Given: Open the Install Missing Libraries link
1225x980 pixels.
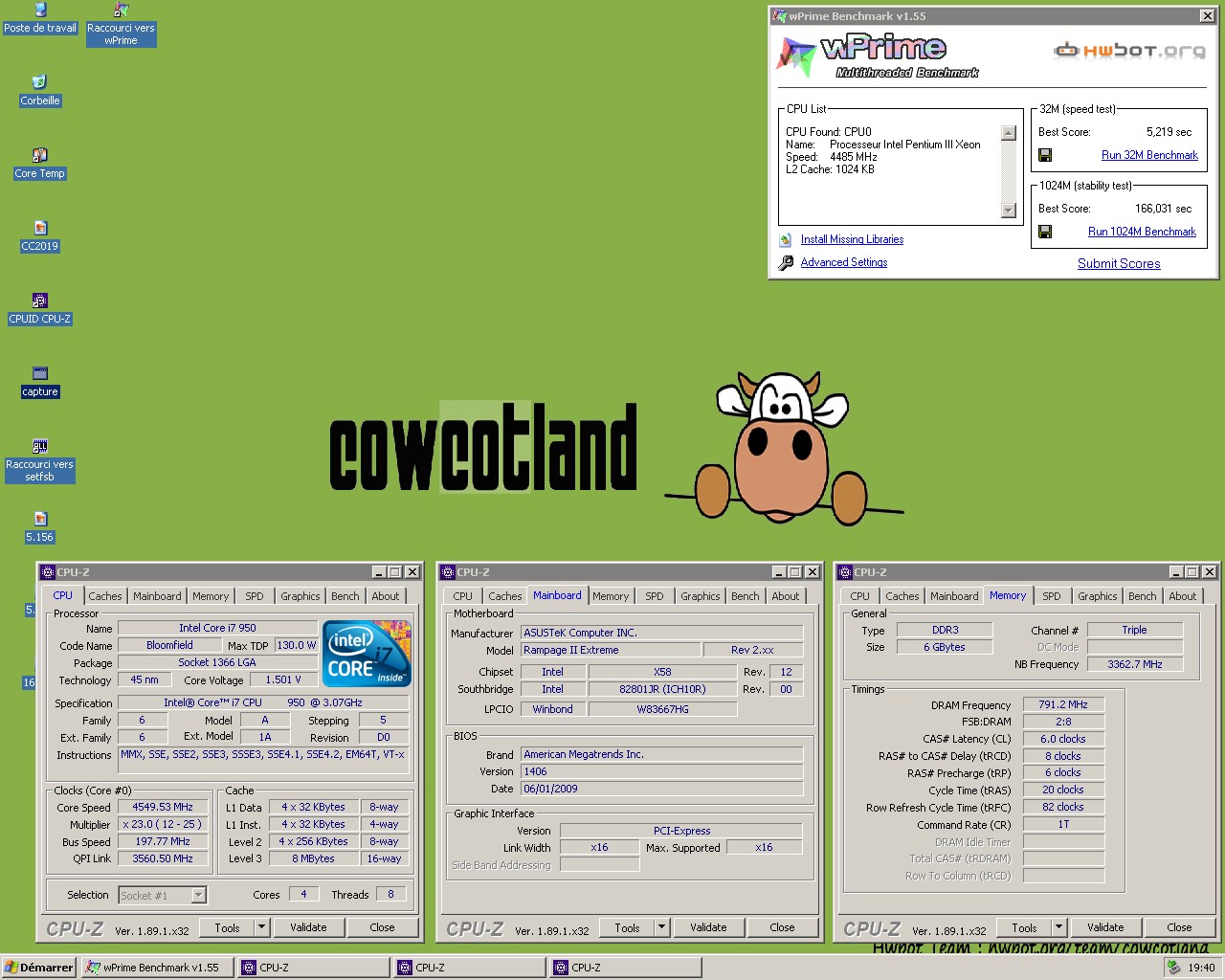Looking at the screenshot, I should [852, 239].
